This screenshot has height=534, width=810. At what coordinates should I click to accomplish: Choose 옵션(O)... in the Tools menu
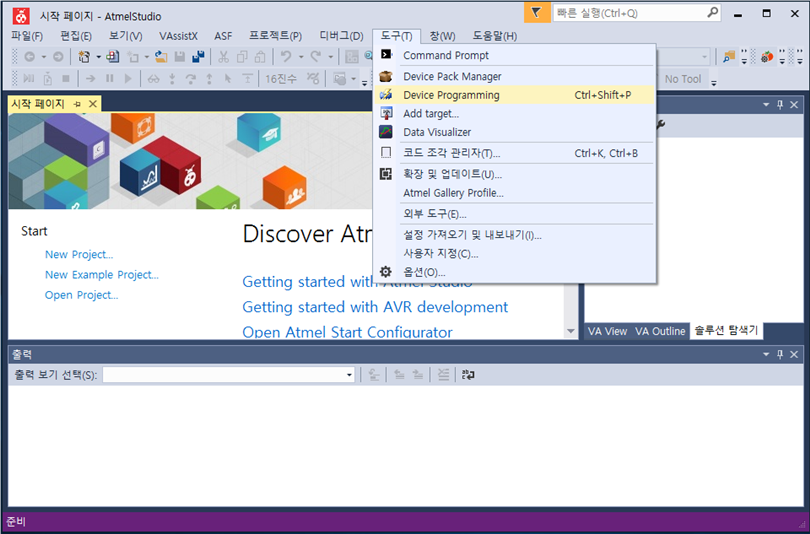pyautogui.click(x=514, y=272)
